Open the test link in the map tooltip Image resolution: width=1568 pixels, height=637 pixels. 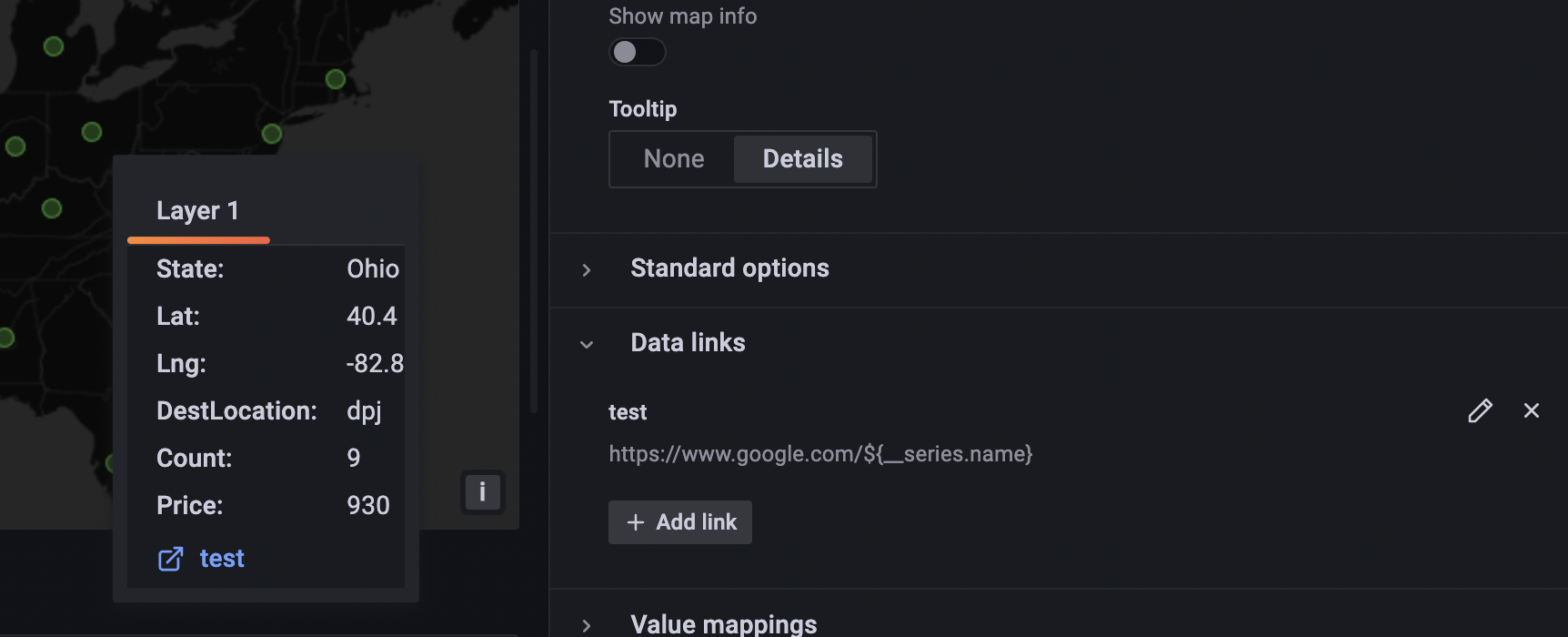point(222,558)
